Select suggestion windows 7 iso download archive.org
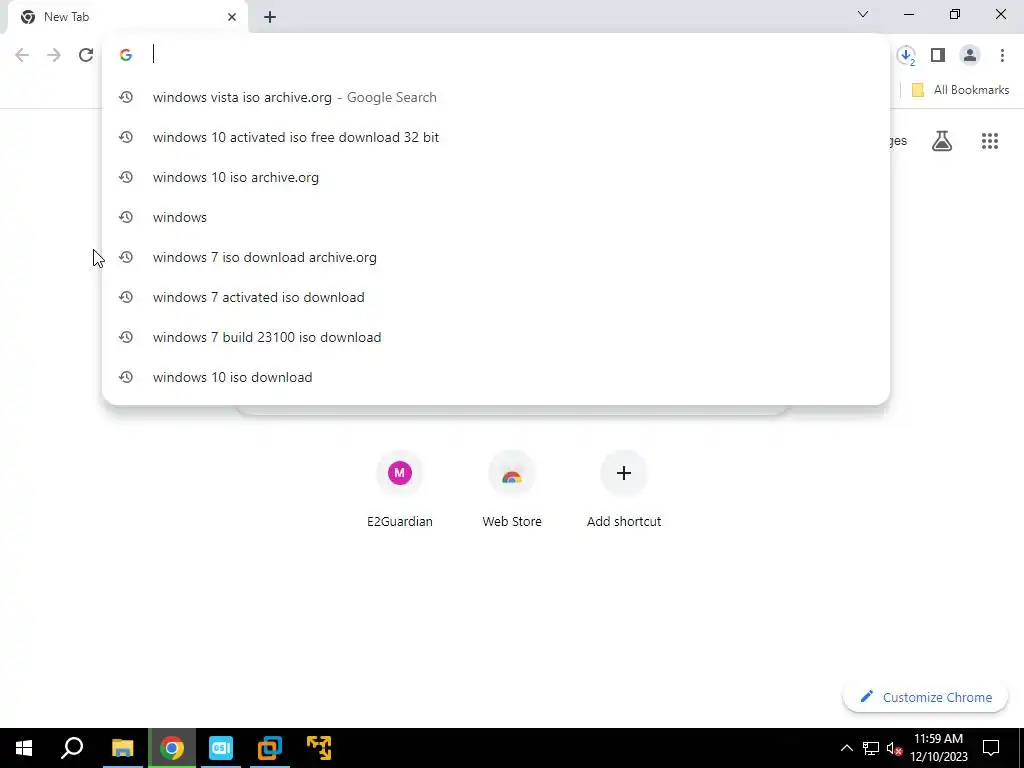The width and height of the screenshot is (1024, 768). (x=496, y=257)
